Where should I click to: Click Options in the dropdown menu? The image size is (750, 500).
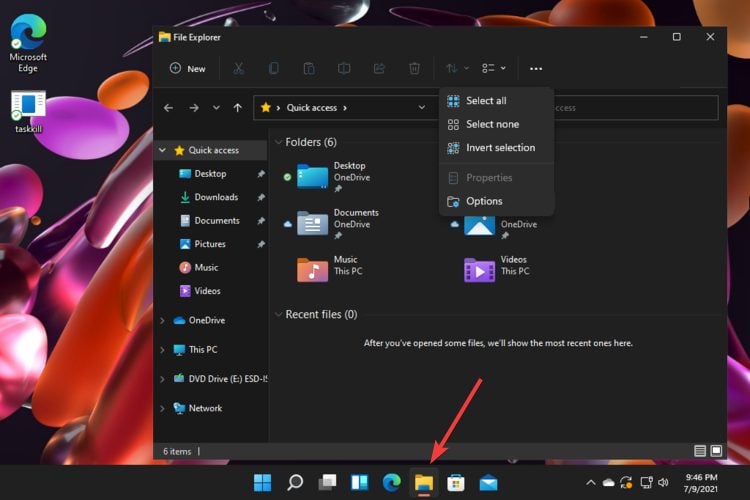(x=484, y=201)
